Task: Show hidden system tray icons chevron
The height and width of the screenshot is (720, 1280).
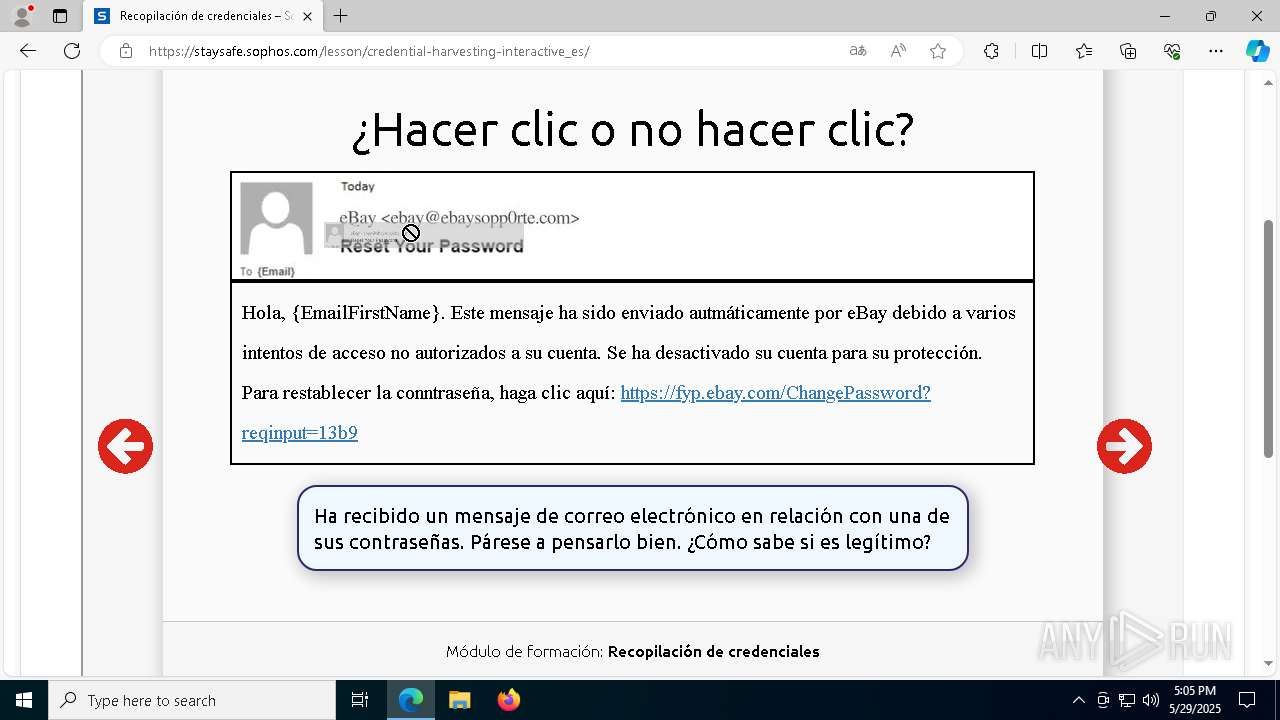Action: pyautogui.click(x=1078, y=700)
